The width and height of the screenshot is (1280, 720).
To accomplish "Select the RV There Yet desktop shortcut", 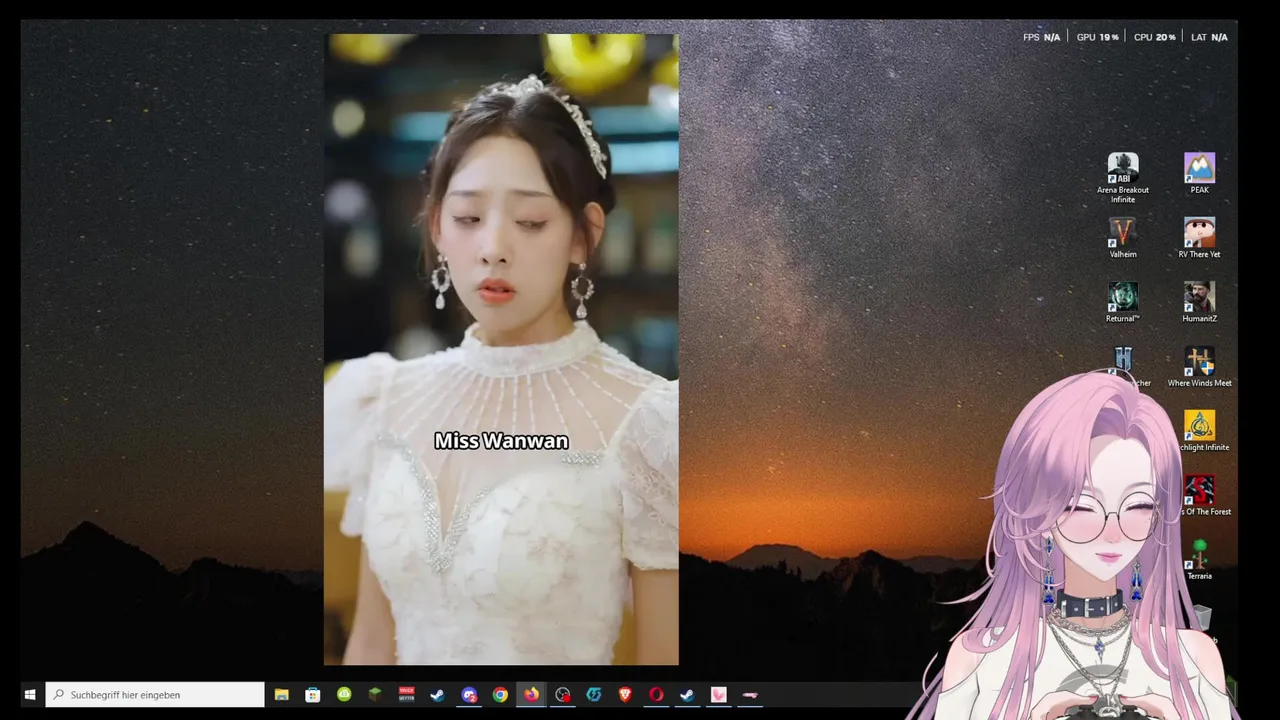I will coord(1199,238).
